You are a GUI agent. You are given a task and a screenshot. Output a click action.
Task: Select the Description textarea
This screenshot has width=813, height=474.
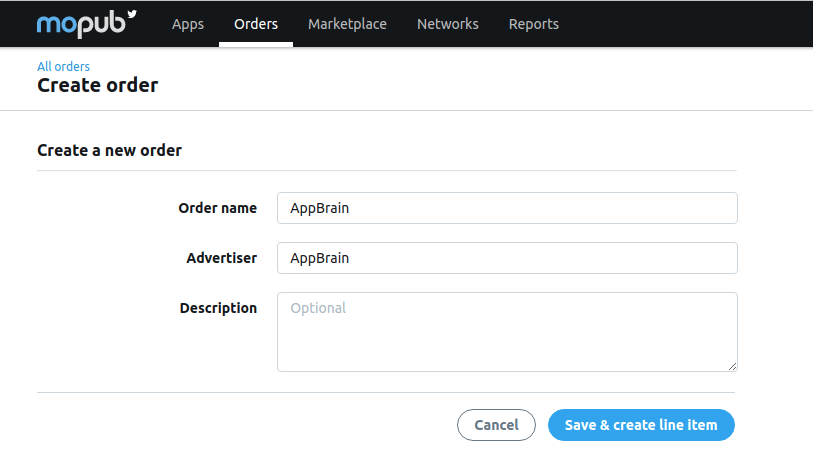tap(507, 332)
